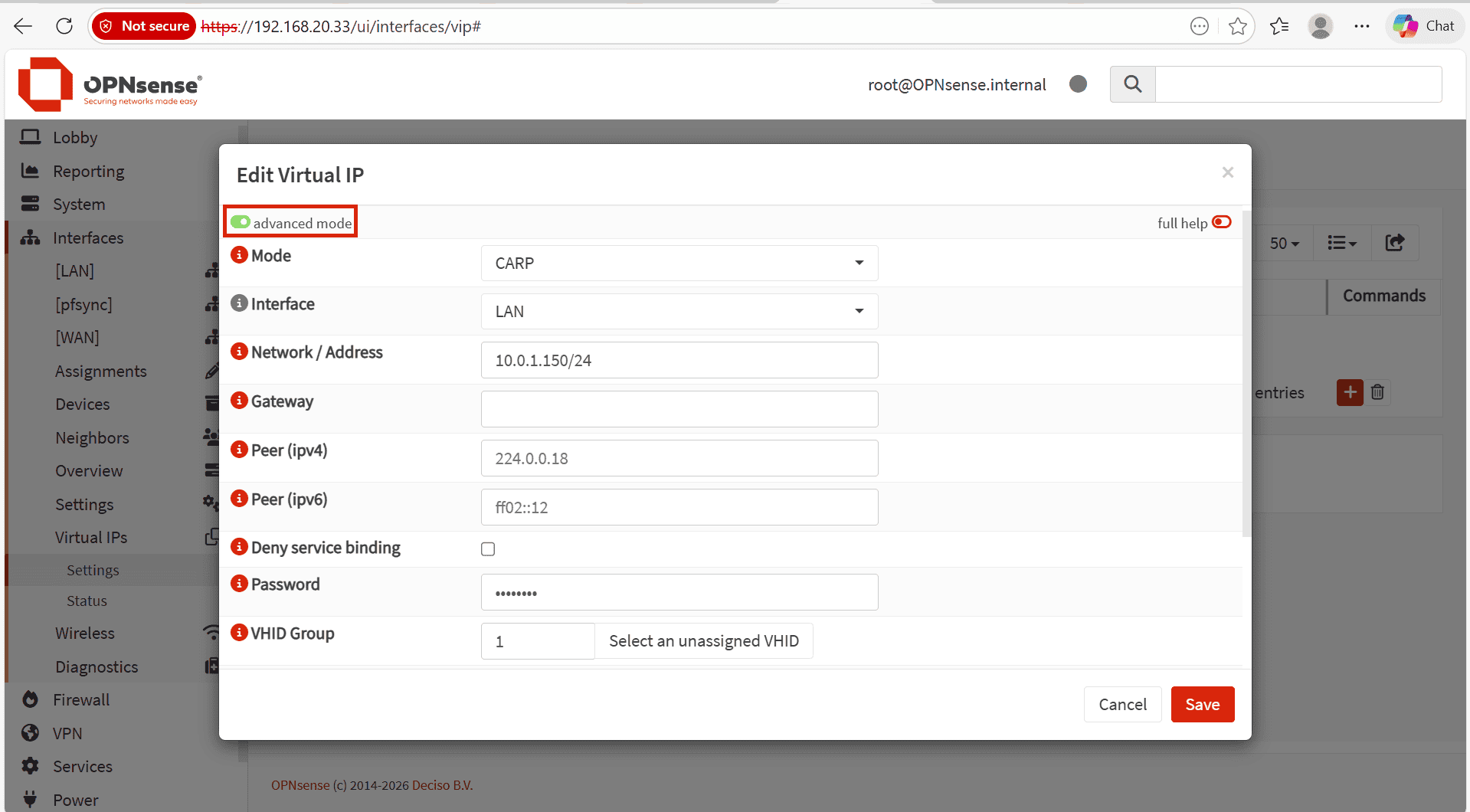Image resolution: width=1470 pixels, height=812 pixels.
Task: Open the VPN menu item
Action: tap(67, 733)
